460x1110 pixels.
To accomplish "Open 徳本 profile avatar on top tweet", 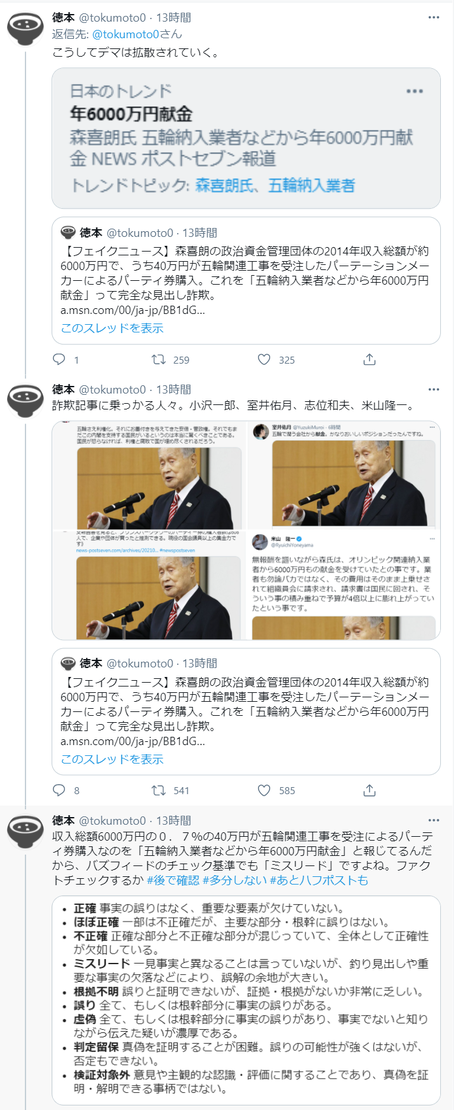I will tap(25, 27).
